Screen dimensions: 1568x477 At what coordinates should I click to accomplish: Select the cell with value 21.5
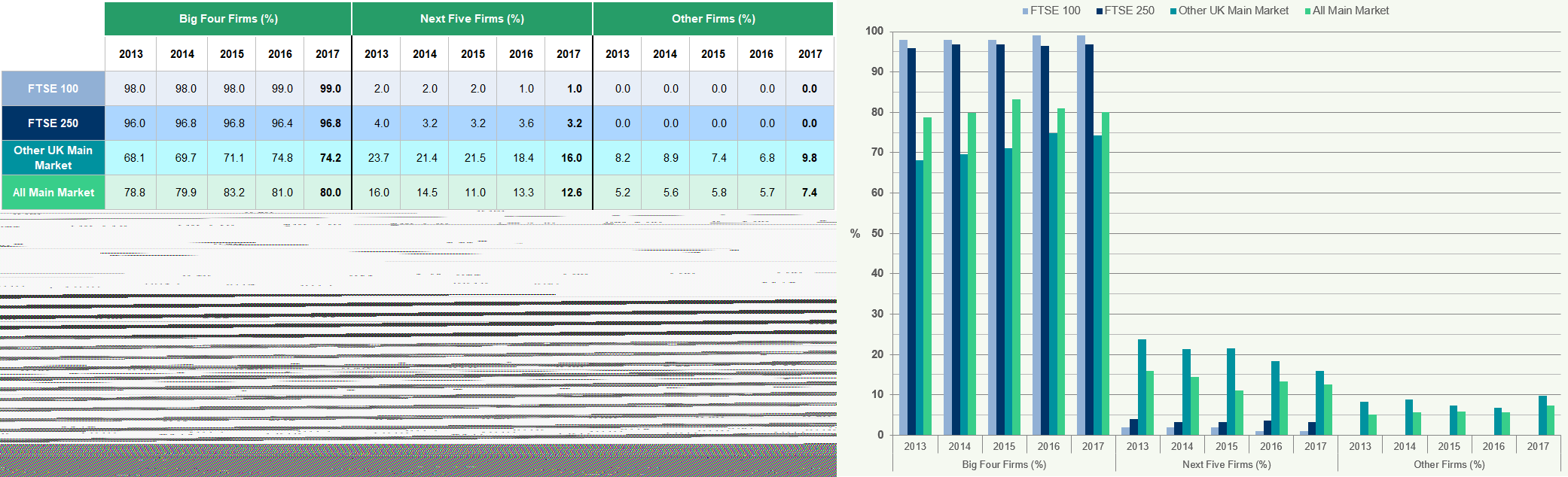pyautogui.click(x=473, y=158)
